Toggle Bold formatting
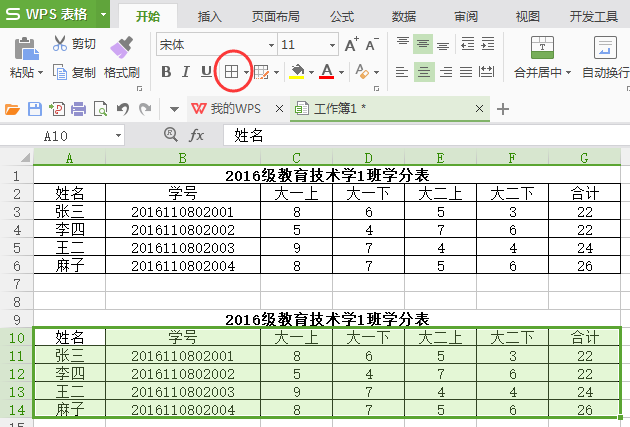Viewport: 630px width, 427px height. (x=166, y=72)
